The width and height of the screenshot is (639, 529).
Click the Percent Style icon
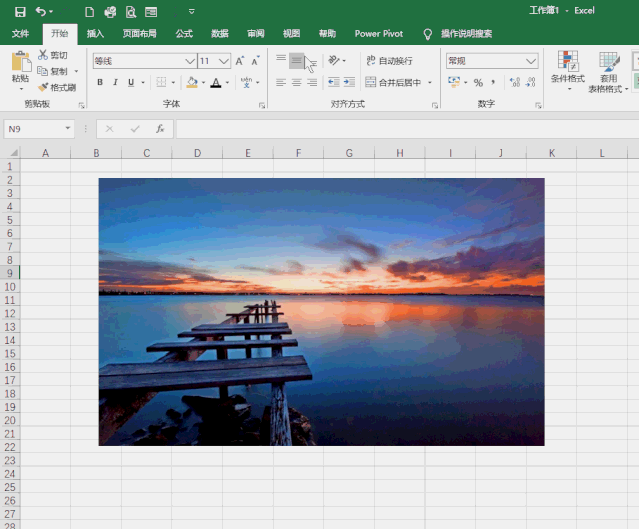pyautogui.click(x=478, y=82)
